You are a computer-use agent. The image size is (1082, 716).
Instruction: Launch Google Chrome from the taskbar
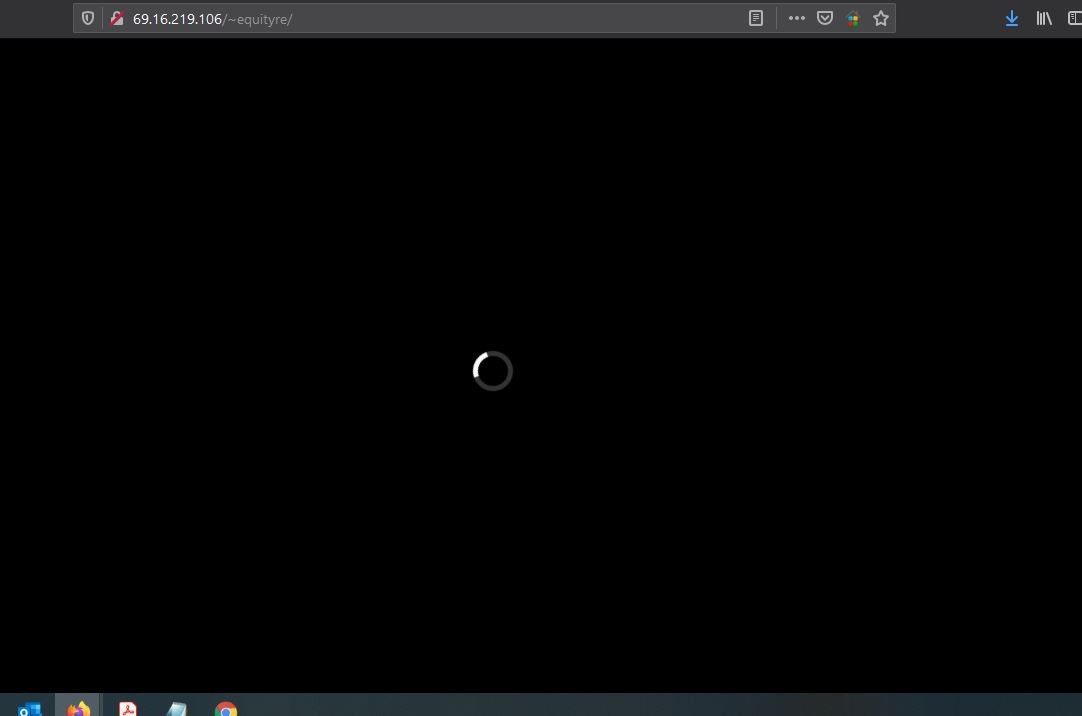tap(226, 708)
